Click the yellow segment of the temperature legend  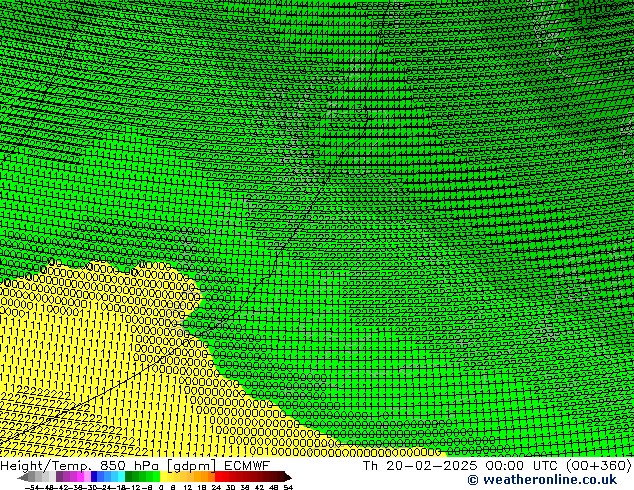click(163, 477)
